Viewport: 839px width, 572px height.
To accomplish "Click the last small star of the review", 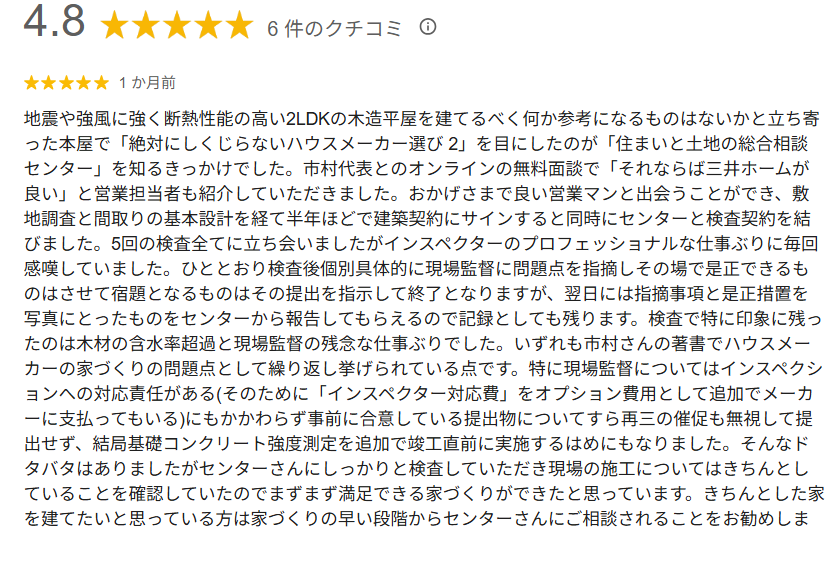I will pyautogui.click(x=100, y=82).
